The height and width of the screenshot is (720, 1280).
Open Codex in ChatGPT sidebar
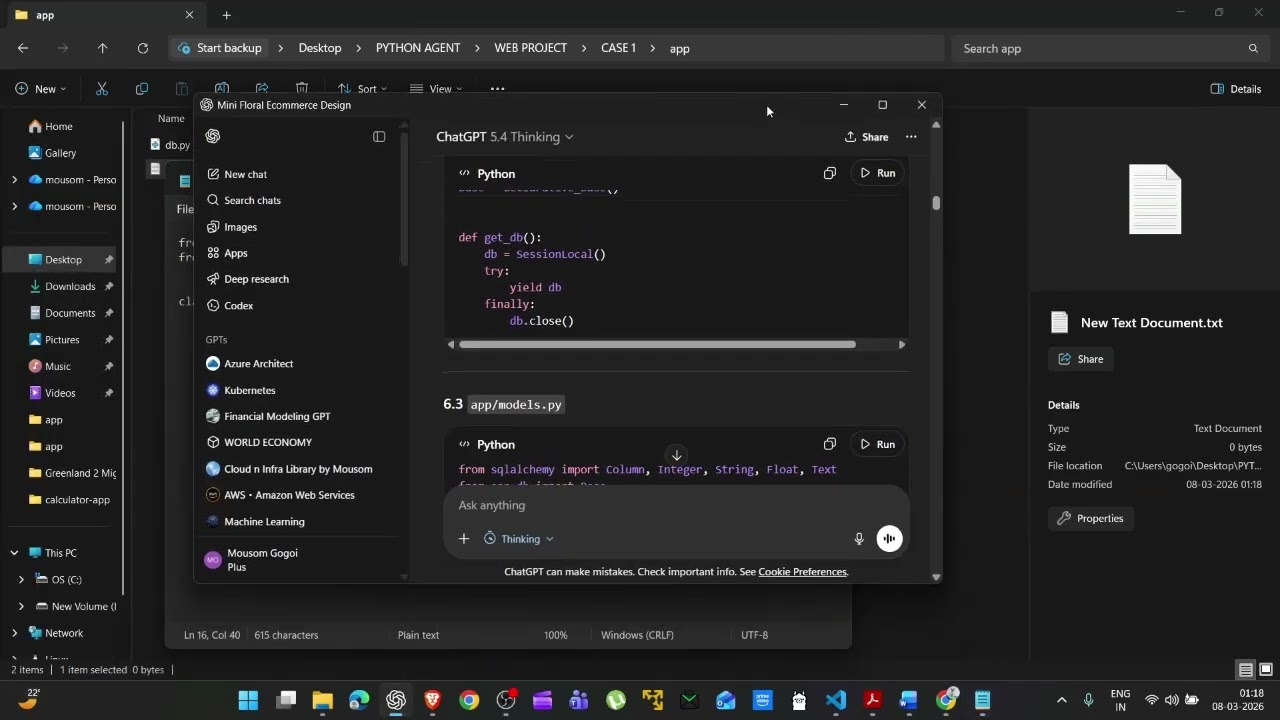point(230,305)
